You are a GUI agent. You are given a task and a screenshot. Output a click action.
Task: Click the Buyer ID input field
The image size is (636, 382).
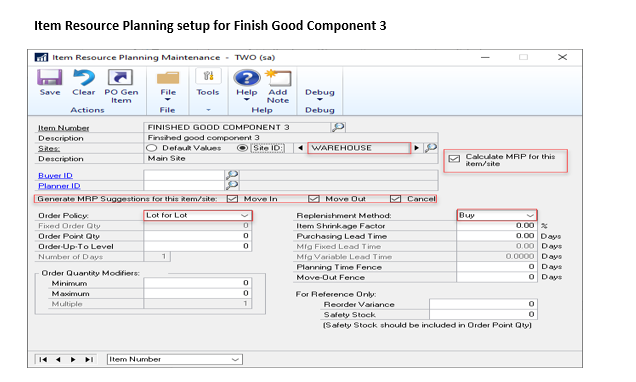pyautogui.click(x=184, y=175)
